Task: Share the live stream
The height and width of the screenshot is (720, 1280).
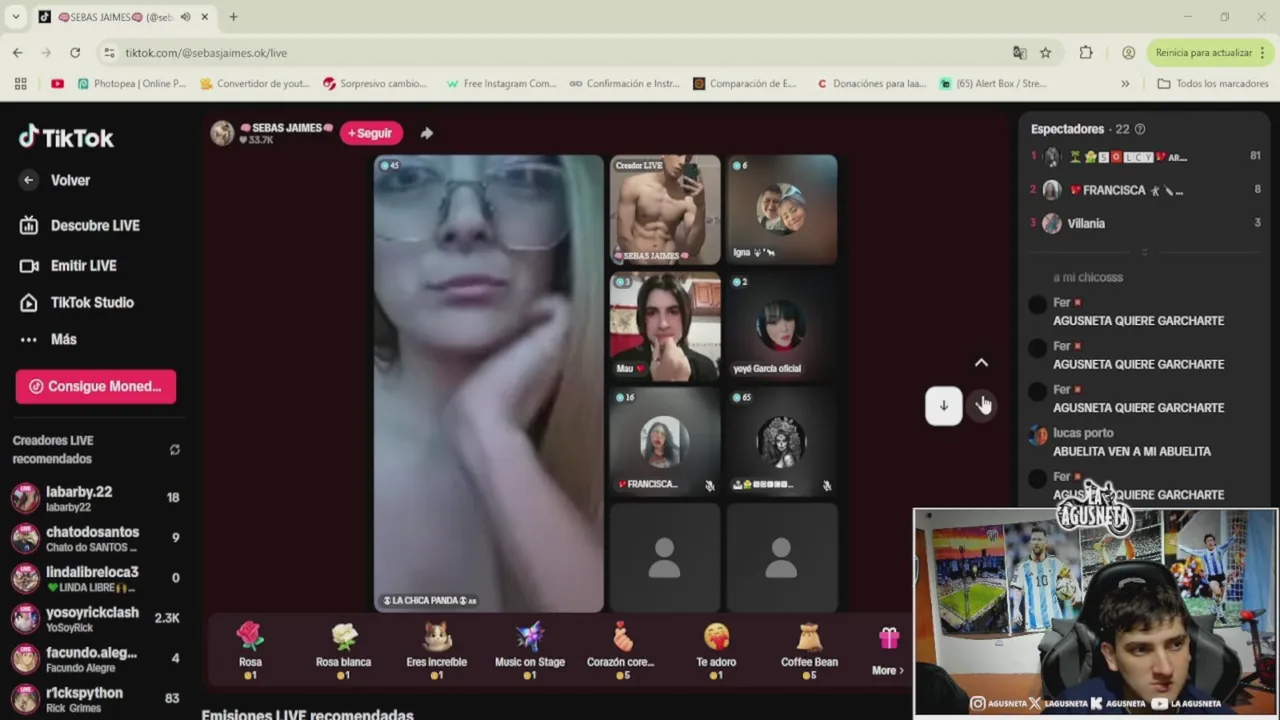Action: tap(427, 133)
